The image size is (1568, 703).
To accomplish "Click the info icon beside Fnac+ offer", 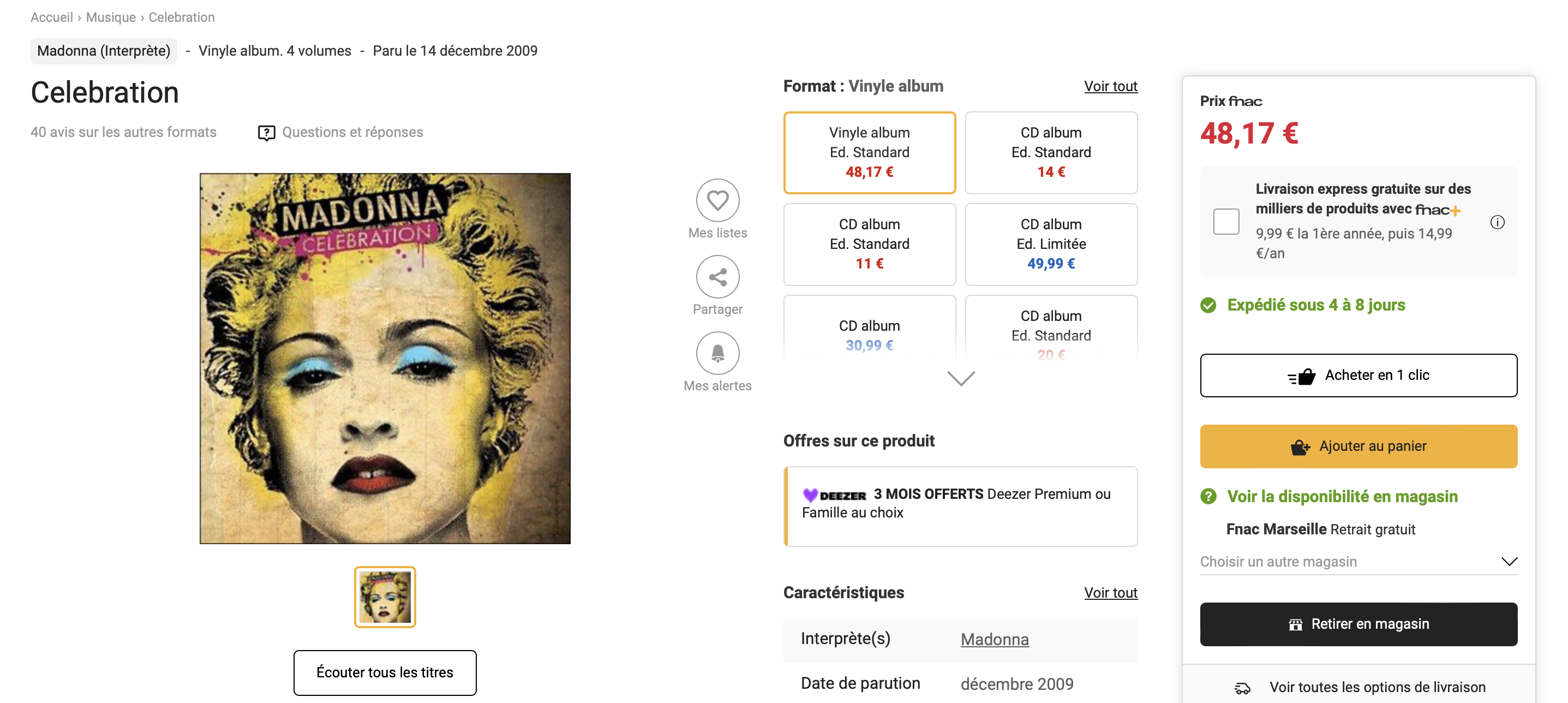I will (1497, 222).
